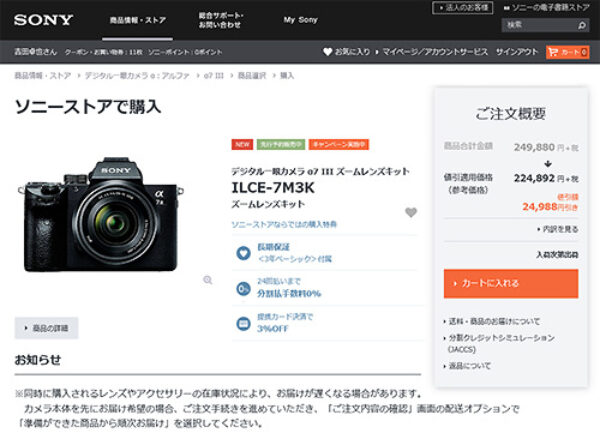The image size is (600, 439).
Task: Click the 商品の詳細 button
Action: click(46, 328)
